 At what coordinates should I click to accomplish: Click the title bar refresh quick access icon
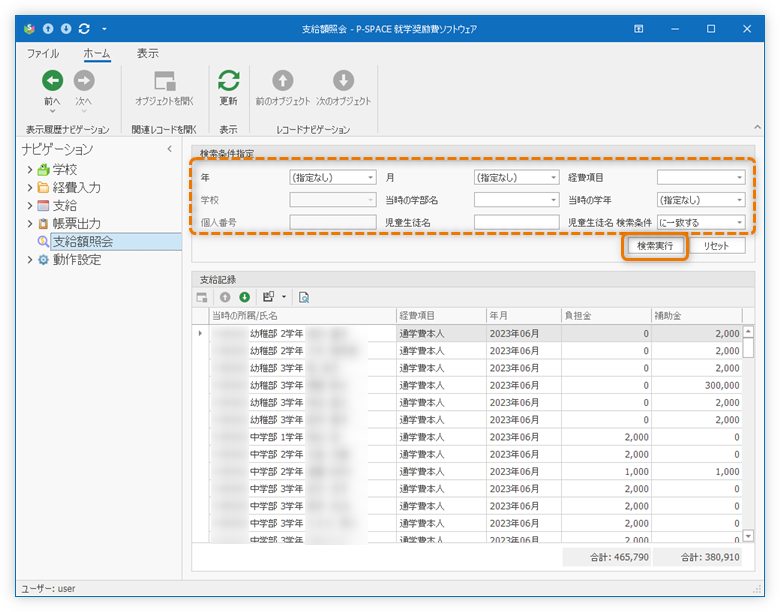(84, 29)
